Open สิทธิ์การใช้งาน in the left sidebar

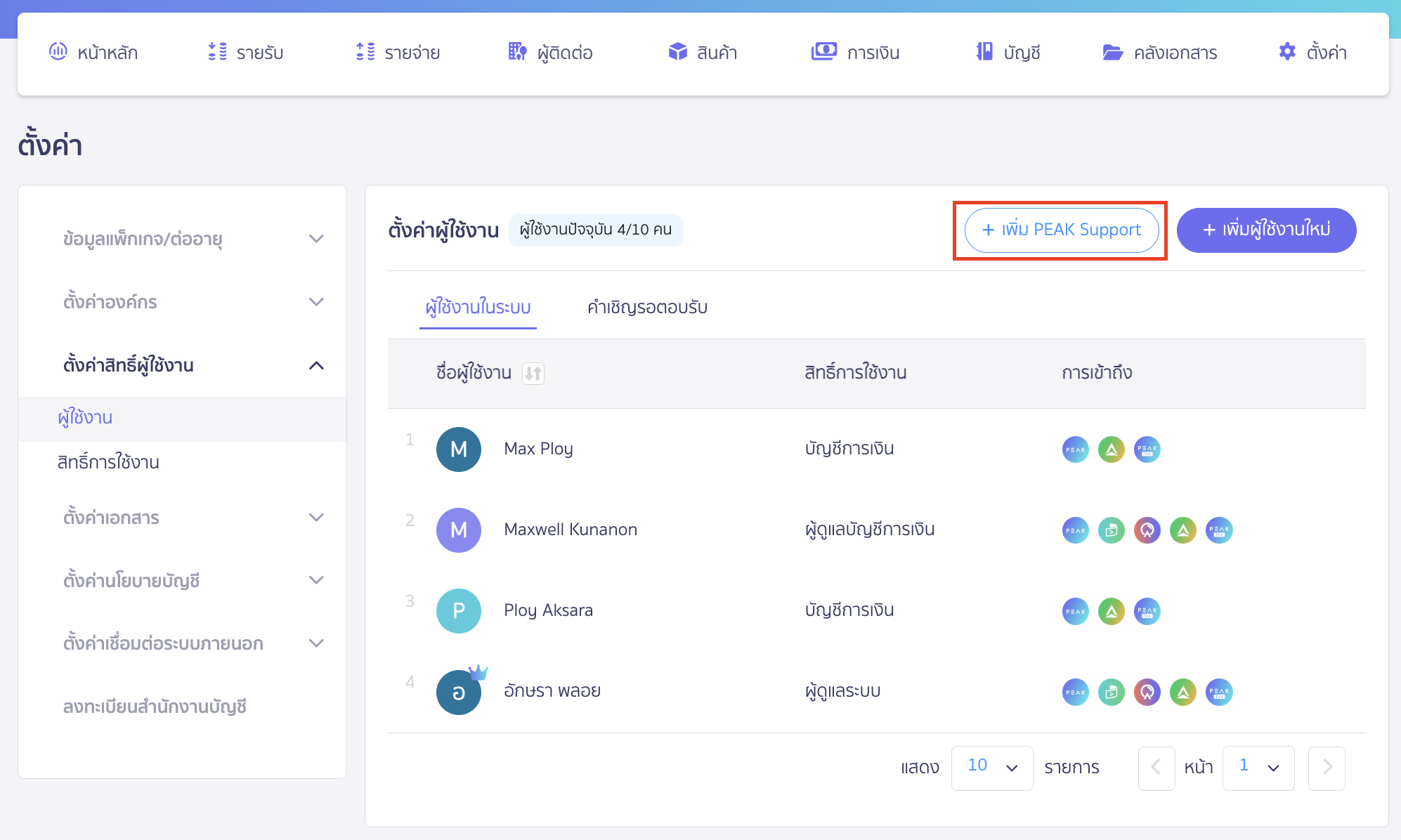click(109, 462)
